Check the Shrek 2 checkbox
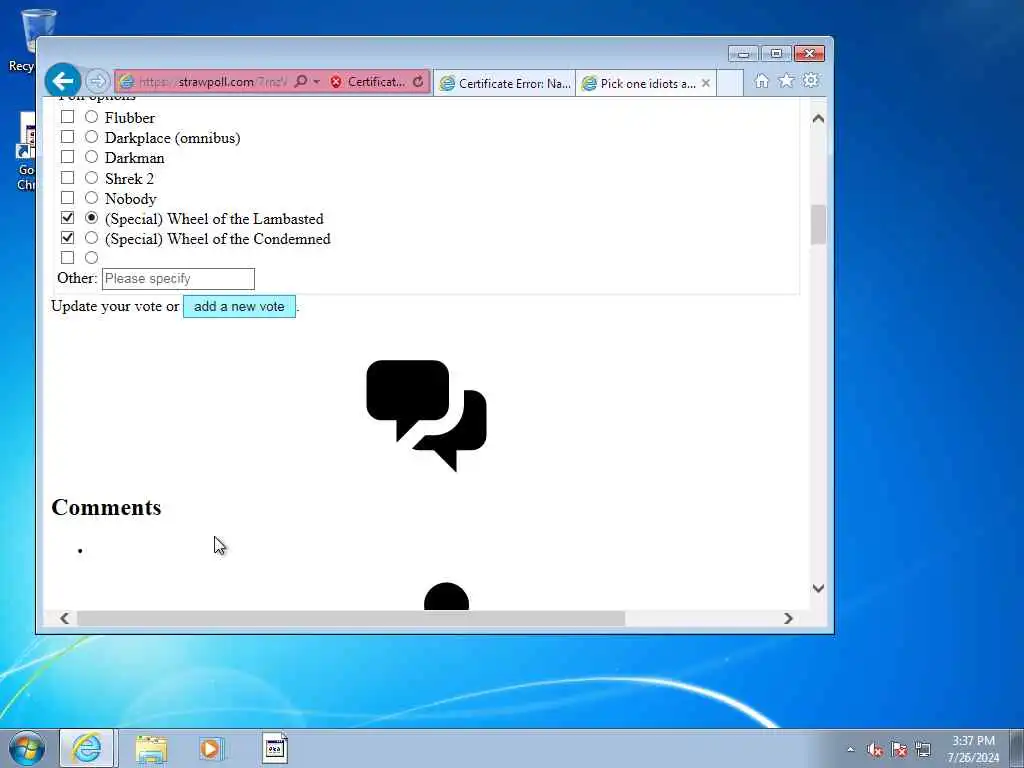Viewport: 1024px width, 768px height. (x=67, y=178)
